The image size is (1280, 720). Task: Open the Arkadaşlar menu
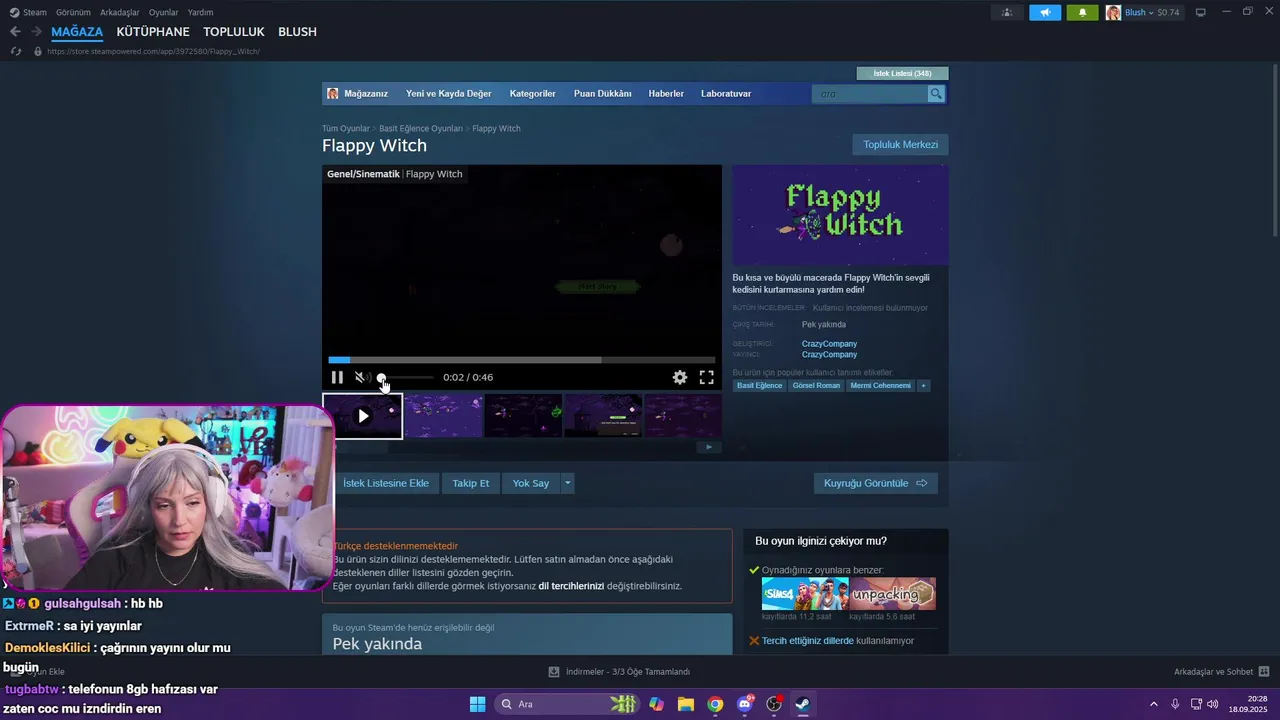coord(120,12)
